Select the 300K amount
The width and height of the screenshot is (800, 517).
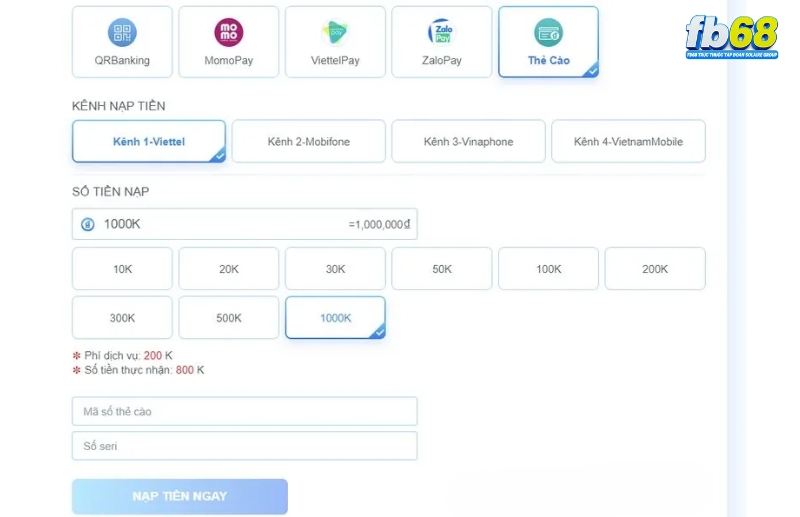point(122,317)
